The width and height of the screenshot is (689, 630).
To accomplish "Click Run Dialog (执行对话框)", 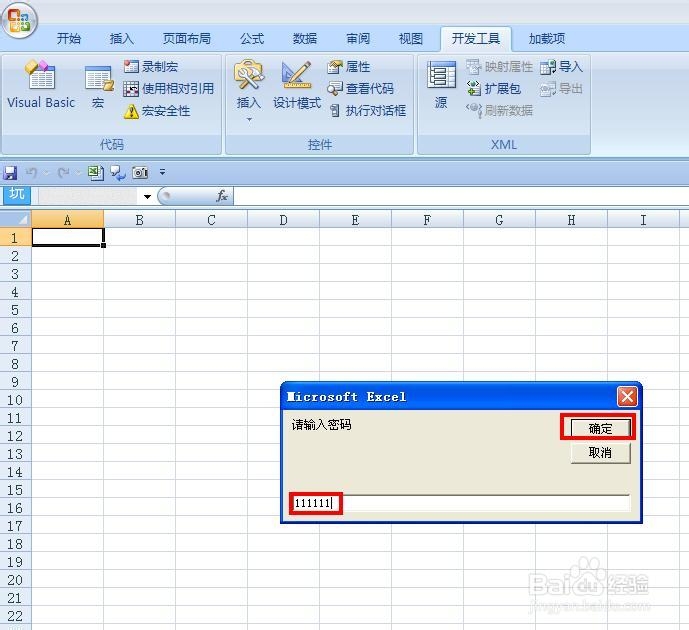I will tap(368, 111).
